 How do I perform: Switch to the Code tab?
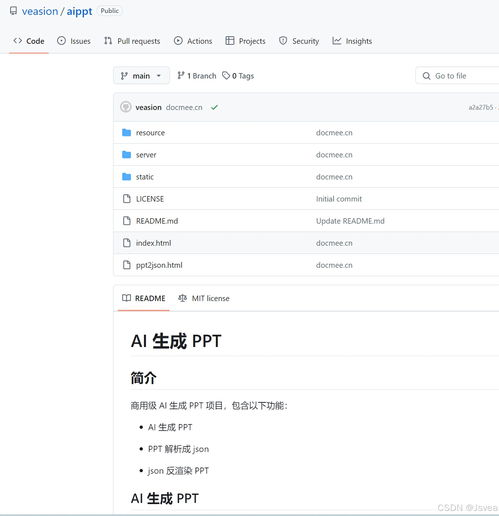click(x=29, y=41)
